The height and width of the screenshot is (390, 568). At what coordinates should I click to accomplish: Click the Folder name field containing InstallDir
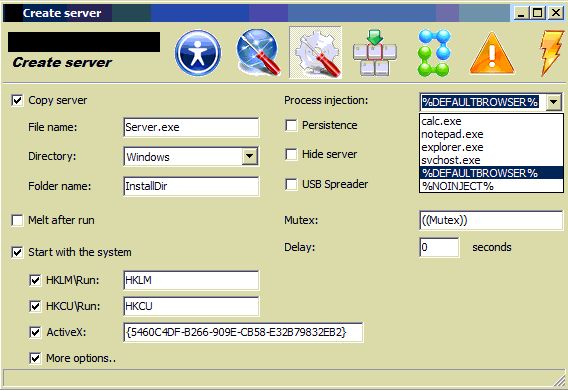[191, 186]
